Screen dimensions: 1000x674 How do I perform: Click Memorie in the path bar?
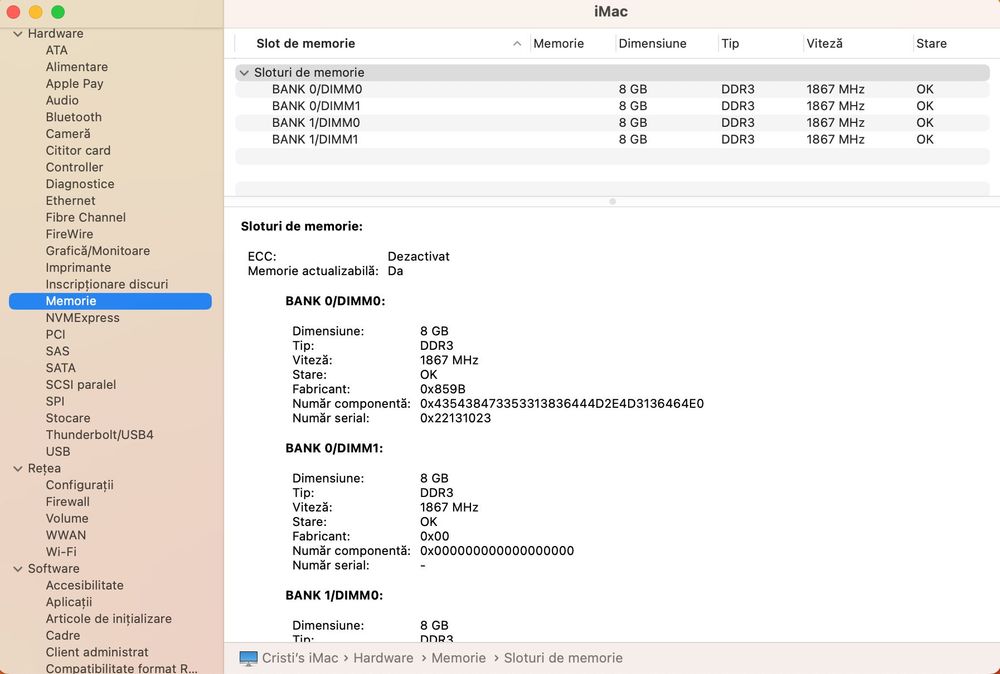coord(459,658)
